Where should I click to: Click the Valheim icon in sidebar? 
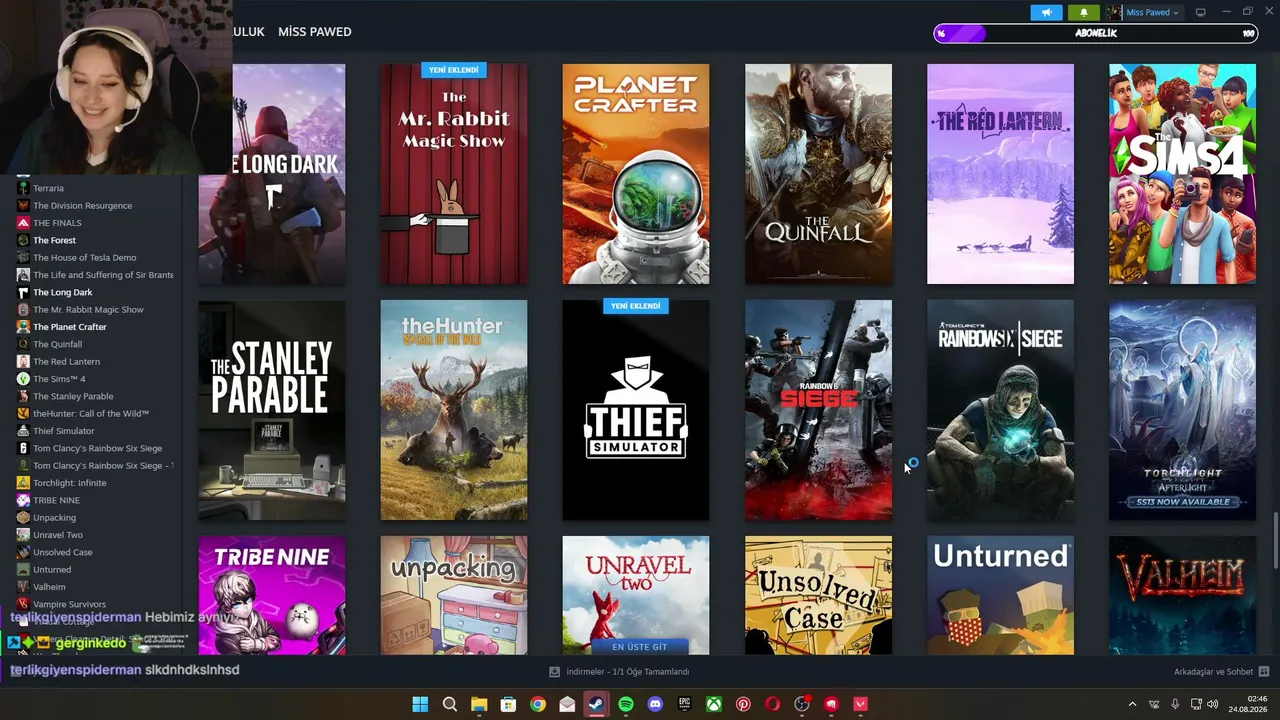[x=23, y=587]
